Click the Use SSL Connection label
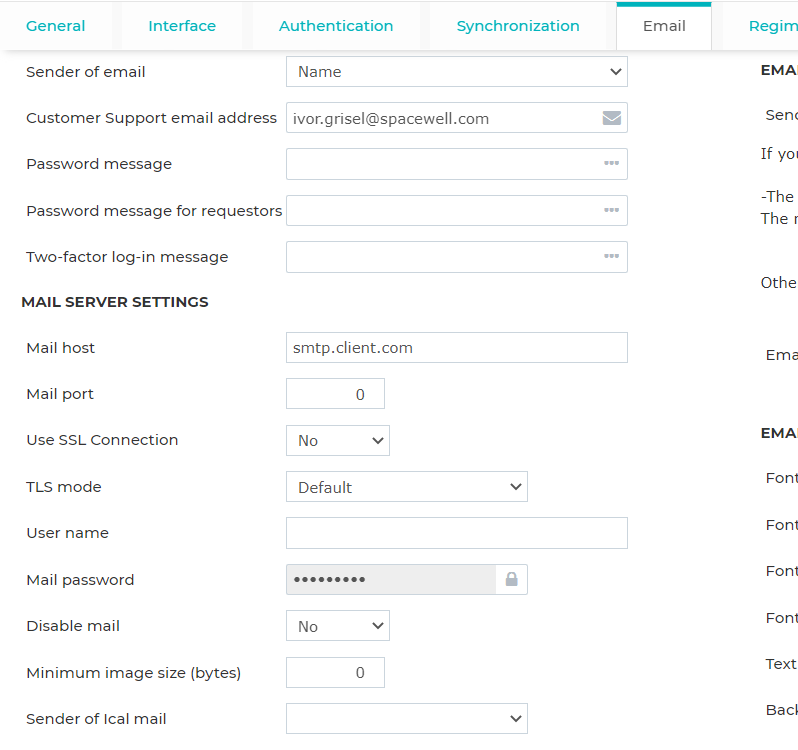This screenshot has height=750, width=798. pos(102,440)
